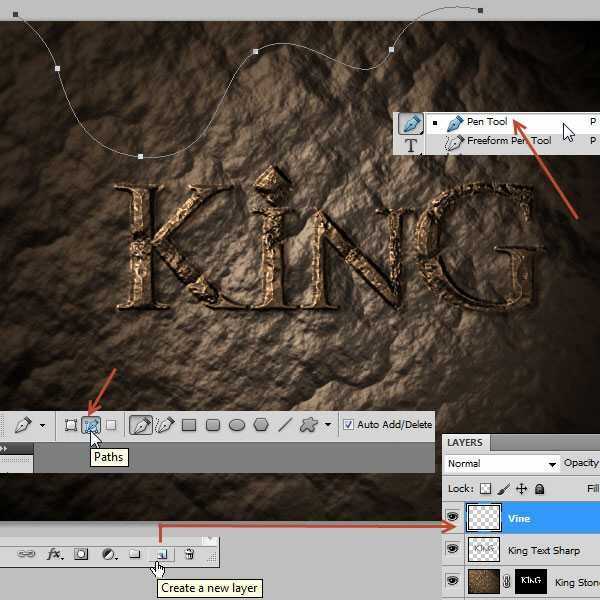Click Create a new layer icon

pyautogui.click(x=160, y=554)
